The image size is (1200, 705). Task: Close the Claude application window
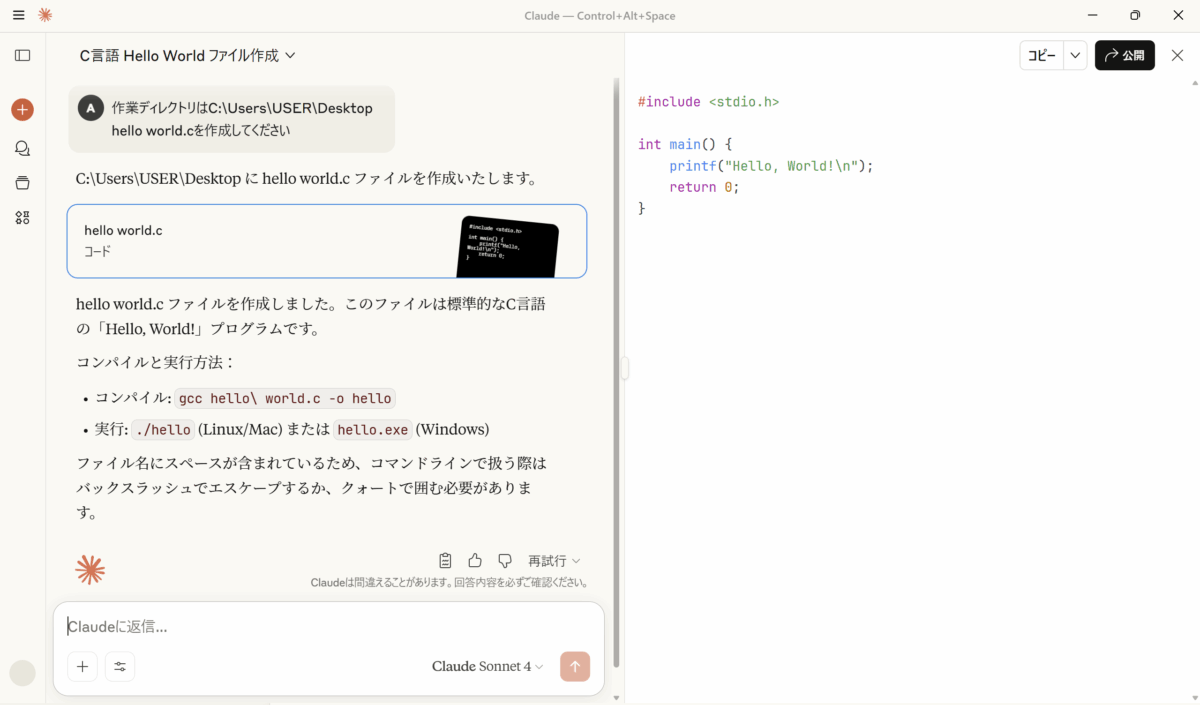point(1178,15)
